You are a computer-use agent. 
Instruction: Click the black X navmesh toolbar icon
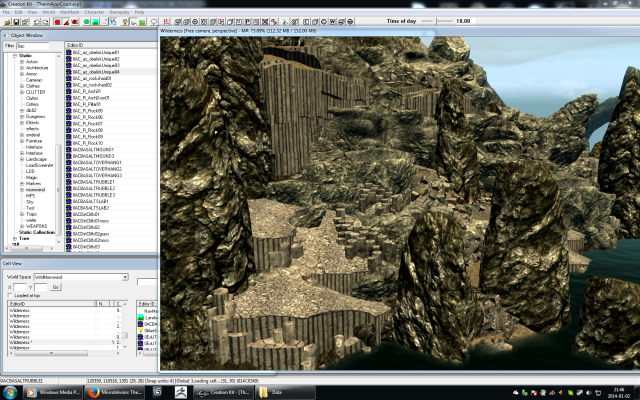click(265, 21)
